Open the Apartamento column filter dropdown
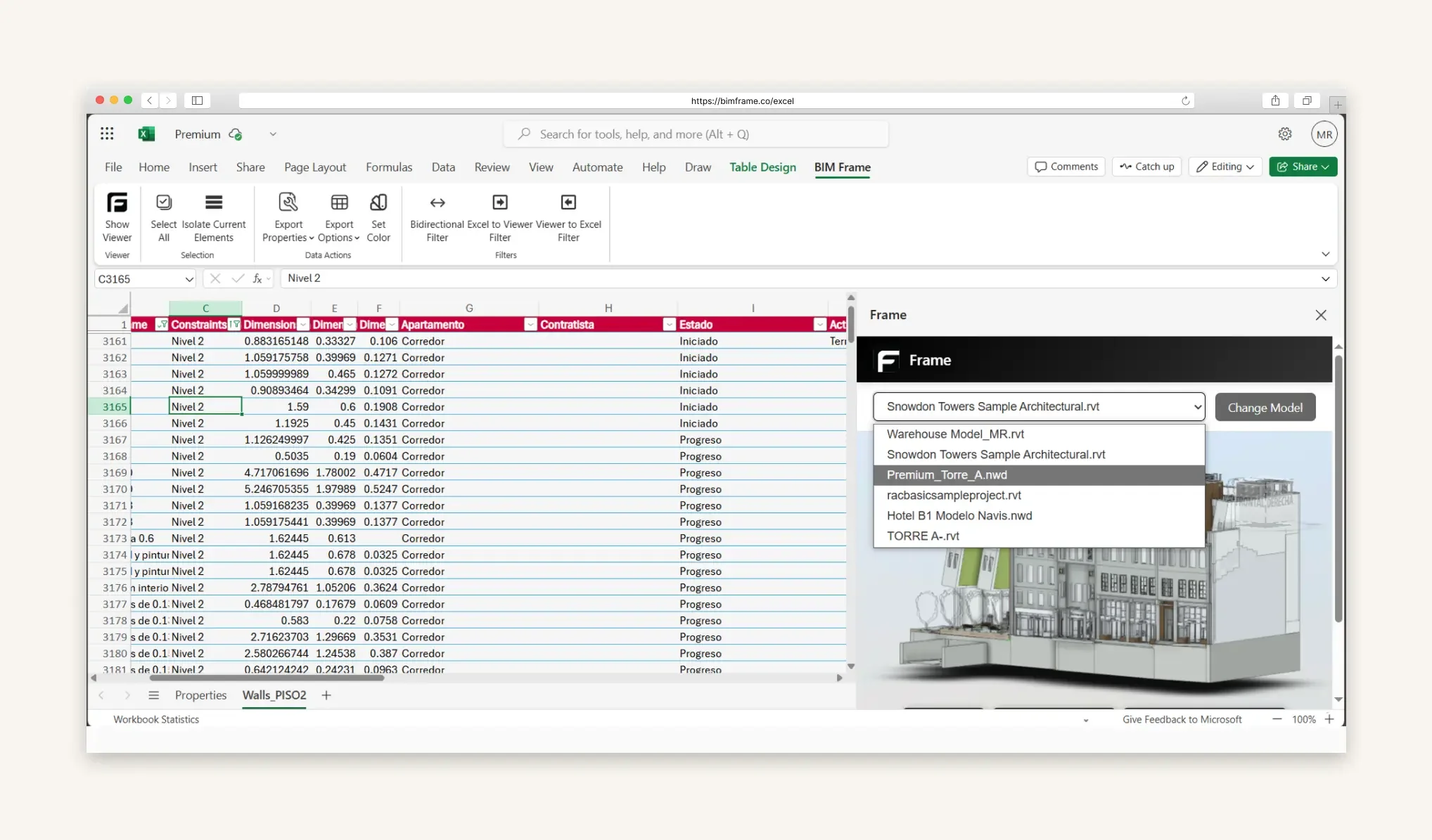 (530, 324)
